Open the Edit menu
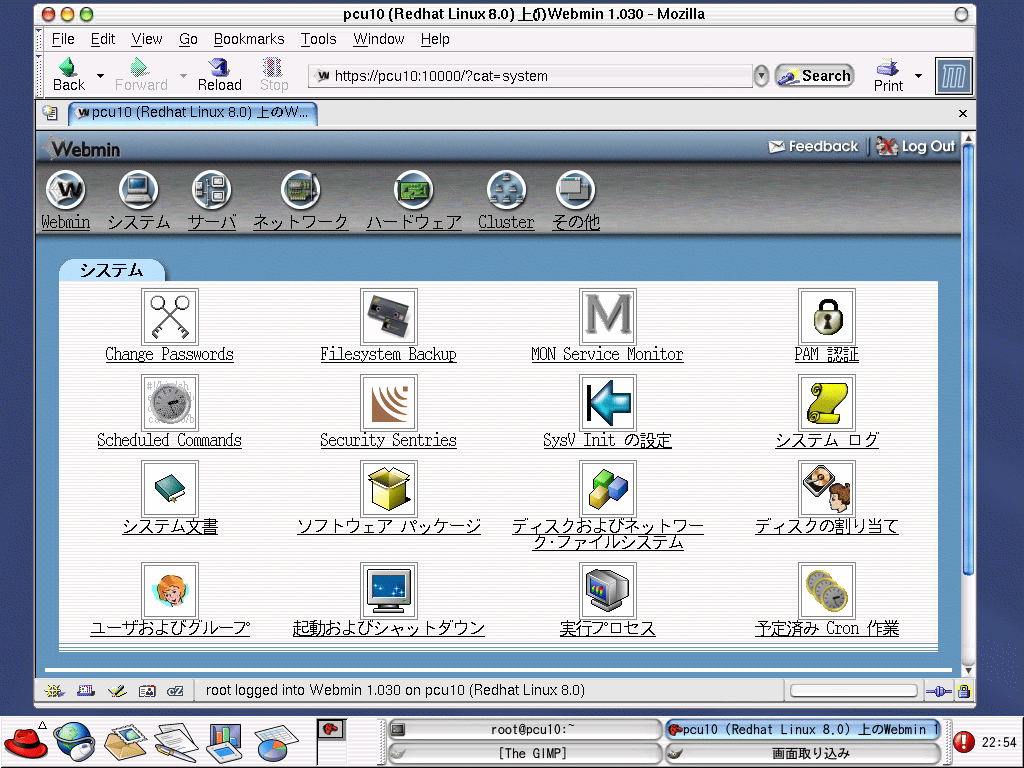 click(x=103, y=39)
